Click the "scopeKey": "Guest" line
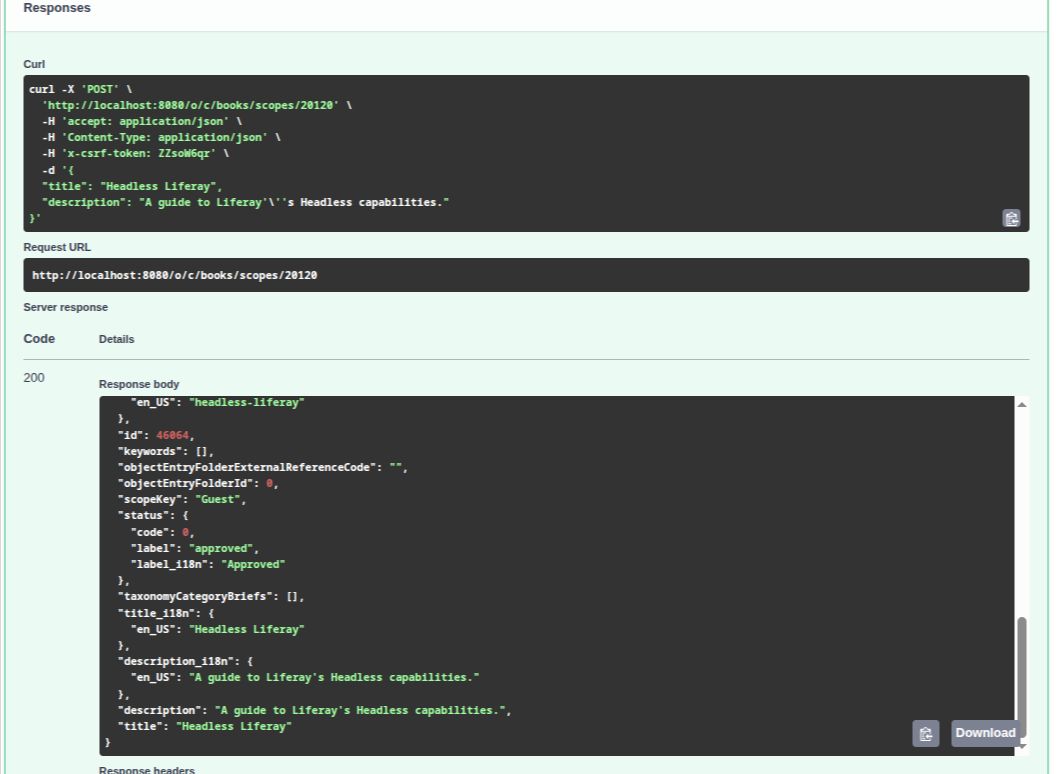The height and width of the screenshot is (774, 1063). point(182,500)
